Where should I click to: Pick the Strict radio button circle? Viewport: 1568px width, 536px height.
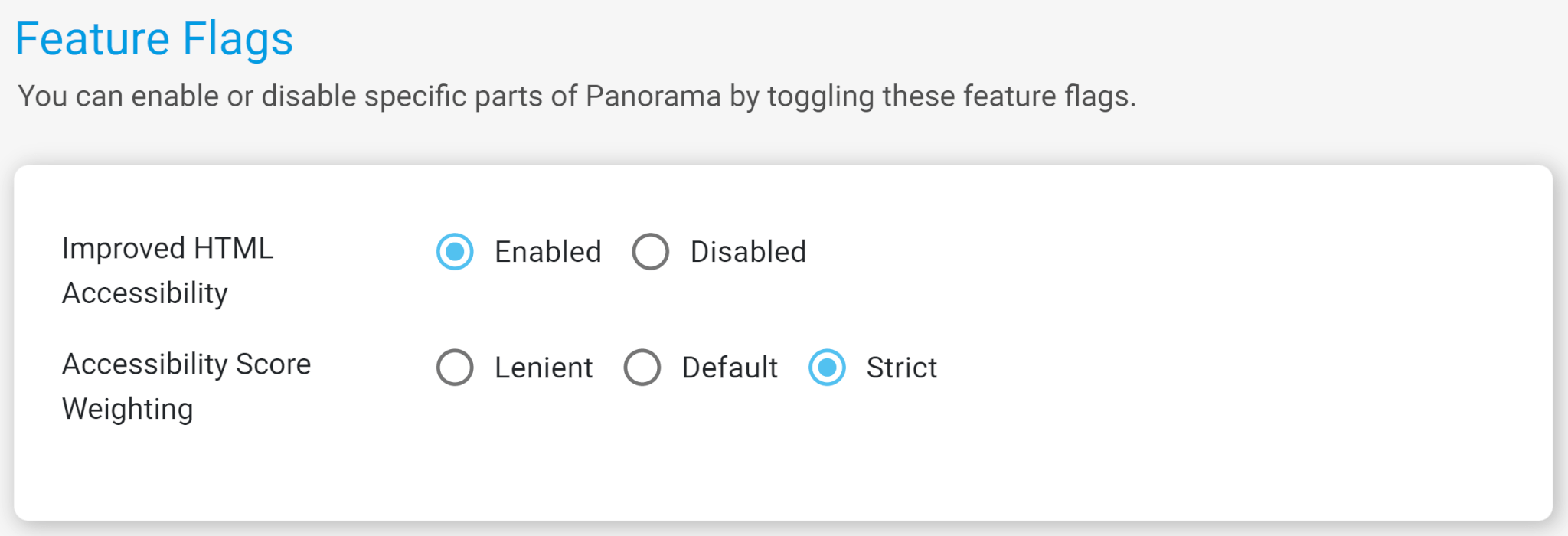(828, 368)
